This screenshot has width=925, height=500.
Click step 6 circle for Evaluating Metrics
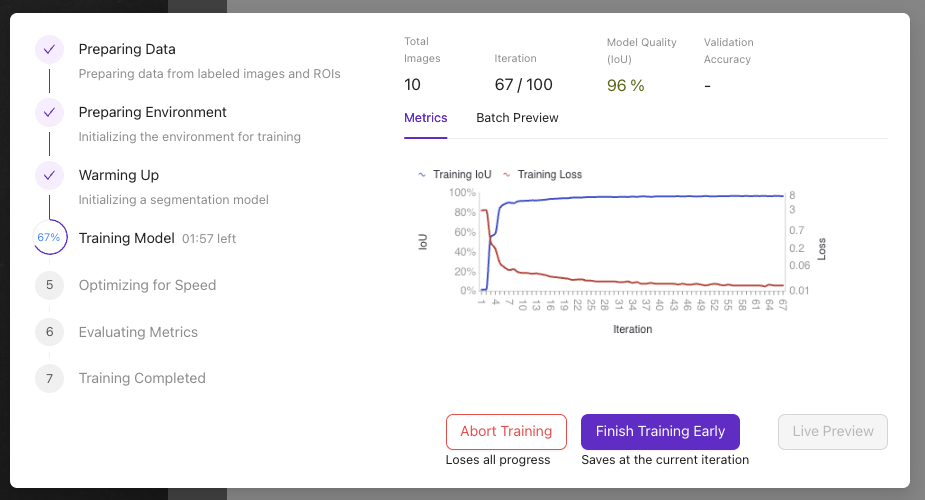click(x=49, y=332)
